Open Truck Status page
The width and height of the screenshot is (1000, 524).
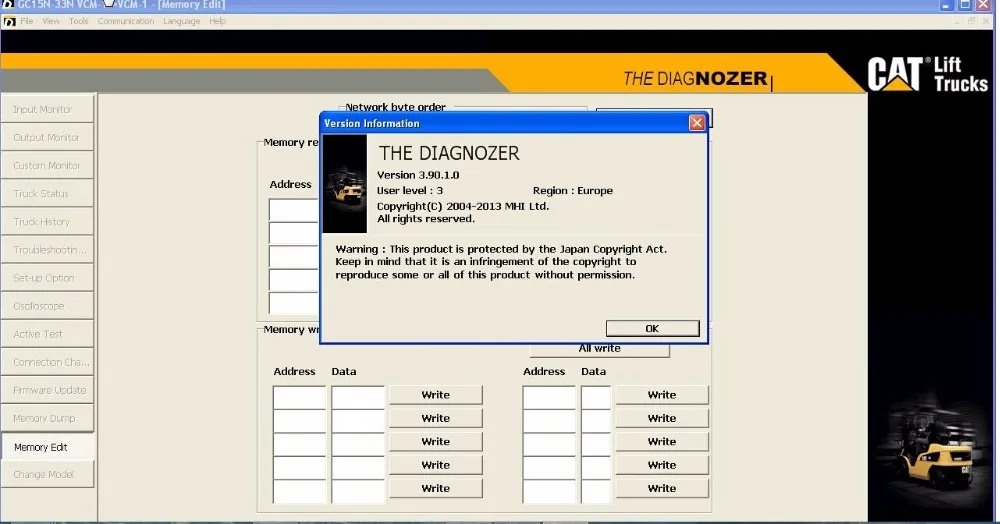[x=48, y=193]
